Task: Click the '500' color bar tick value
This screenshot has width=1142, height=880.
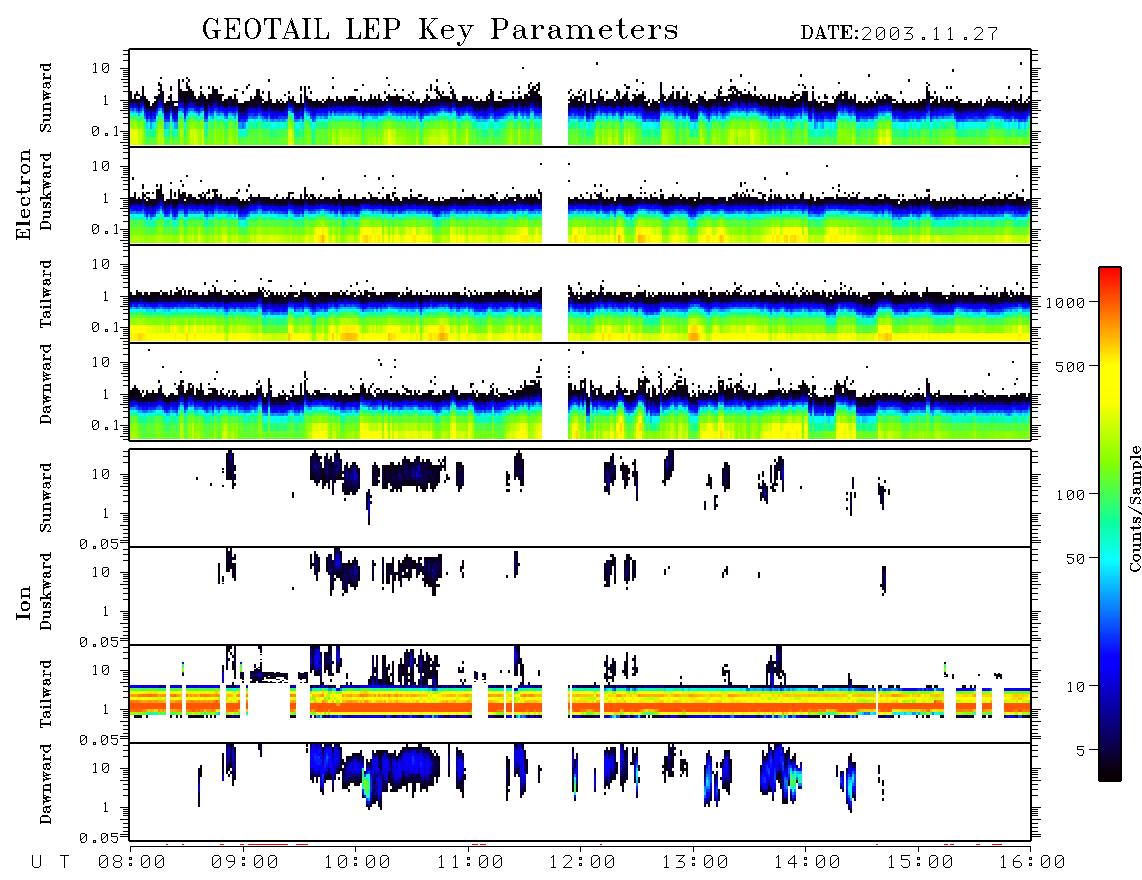Action: [1070, 366]
